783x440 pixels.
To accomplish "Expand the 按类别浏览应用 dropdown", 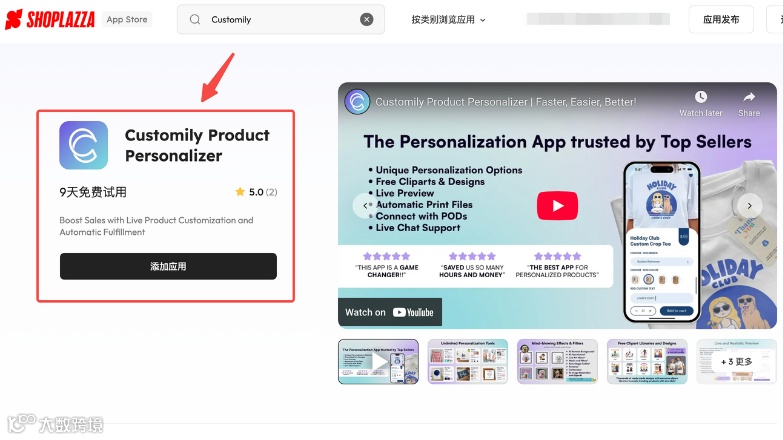I will [x=448, y=19].
